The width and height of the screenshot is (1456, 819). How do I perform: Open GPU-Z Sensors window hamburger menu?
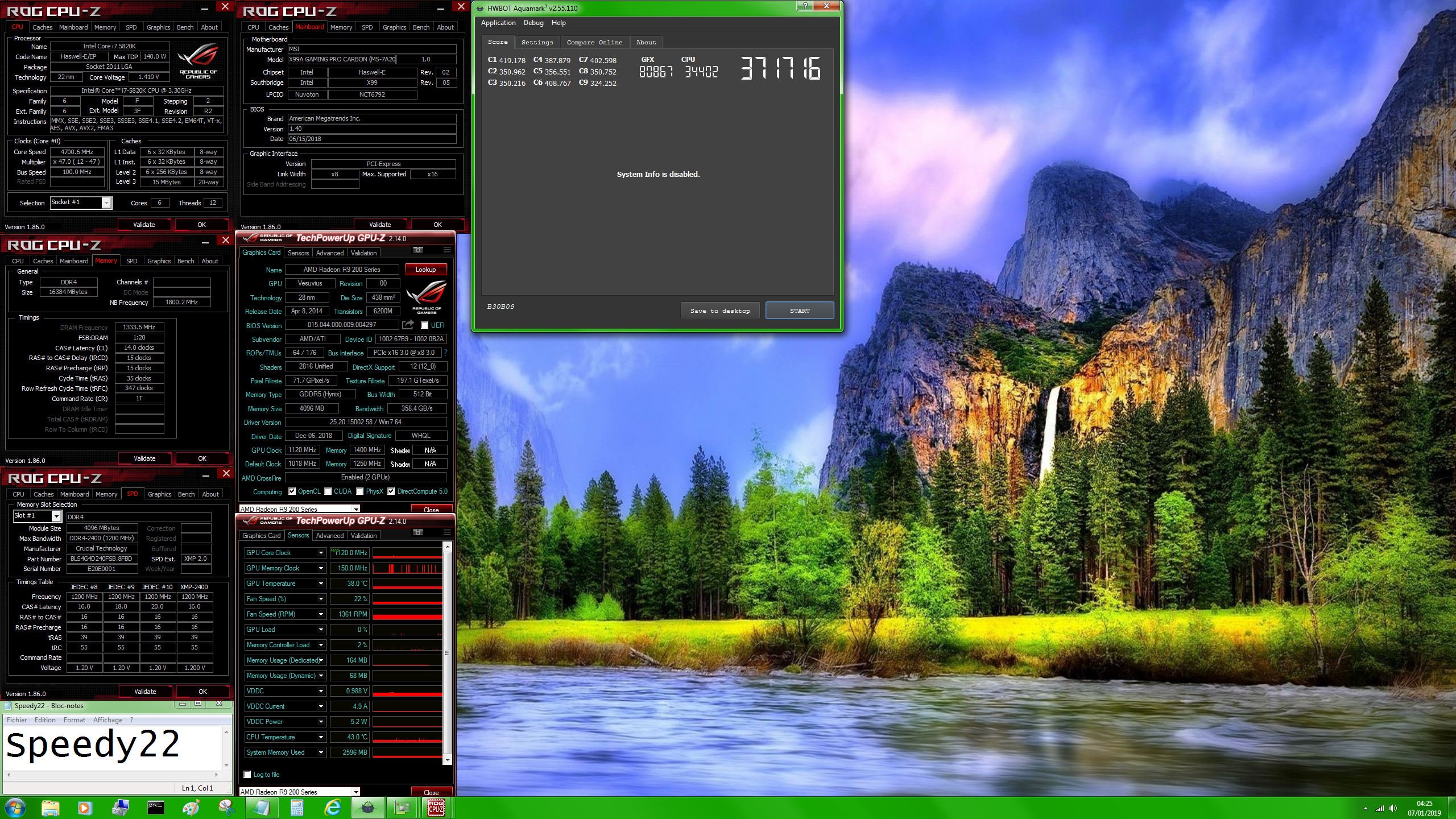tap(447, 533)
